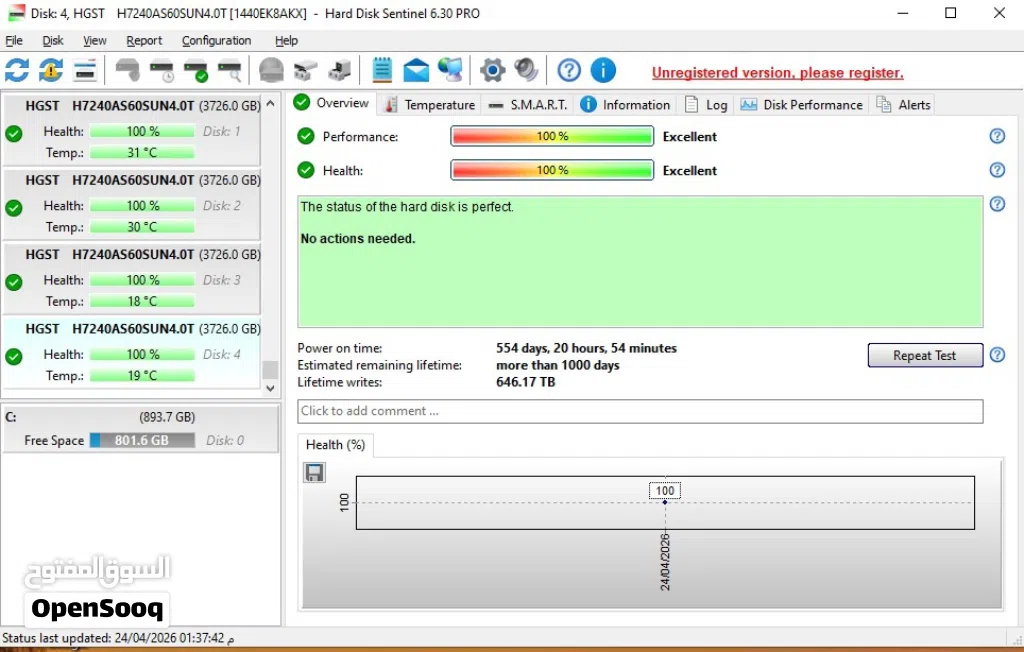Open the View menu
Viewport: 1024px width, 652px height.
95,41
